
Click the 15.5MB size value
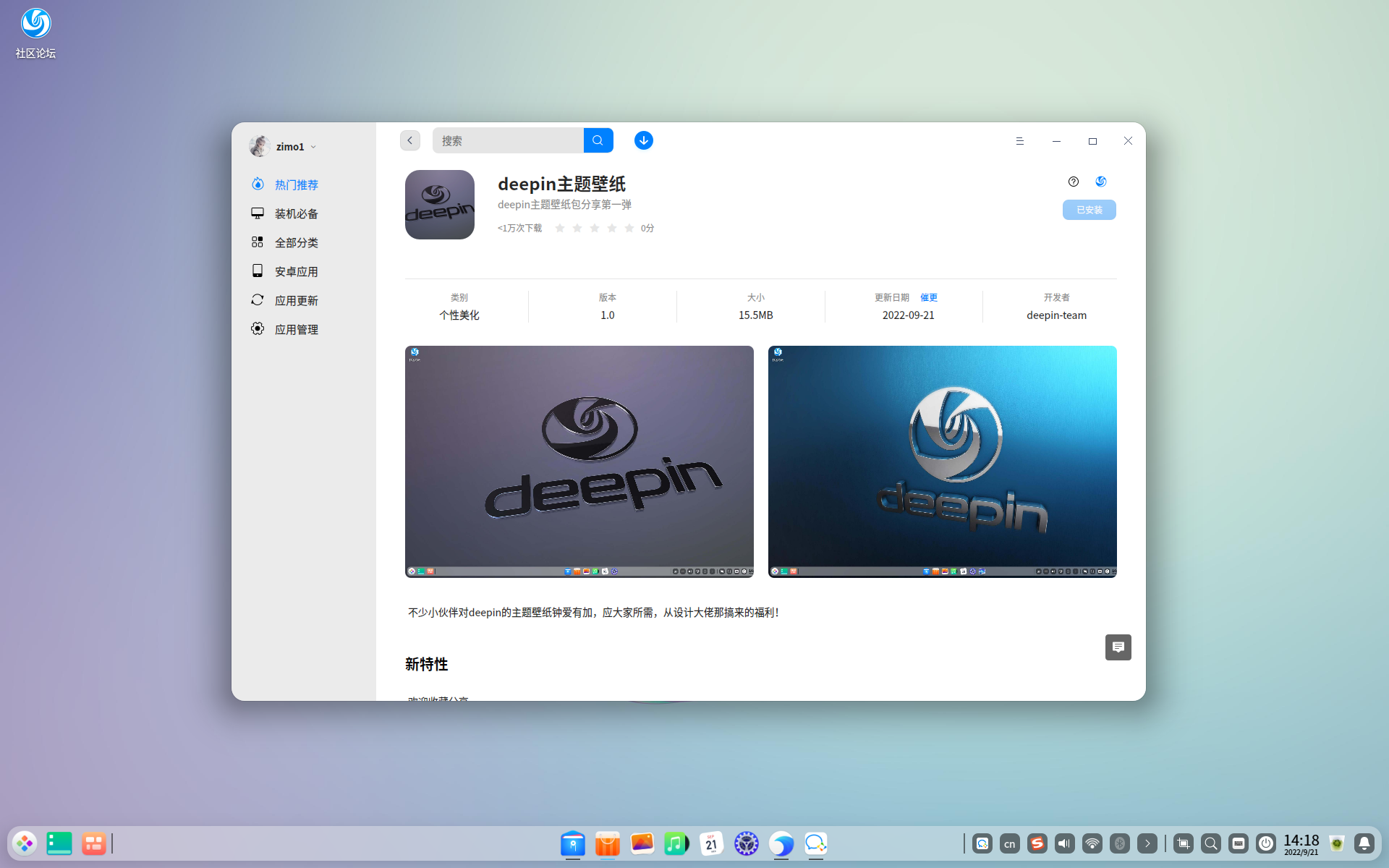tap(756, 315)
